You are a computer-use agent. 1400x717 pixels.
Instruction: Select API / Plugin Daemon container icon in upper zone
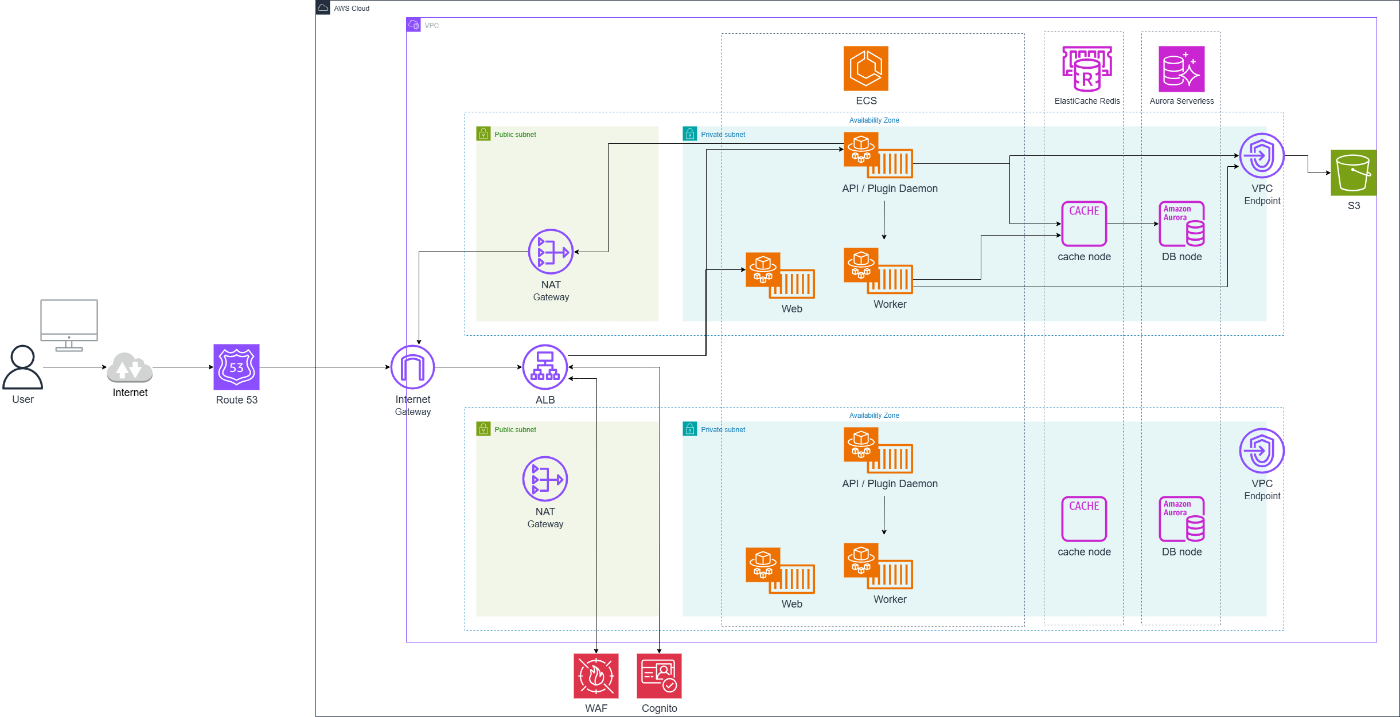[x=878, y=155]
